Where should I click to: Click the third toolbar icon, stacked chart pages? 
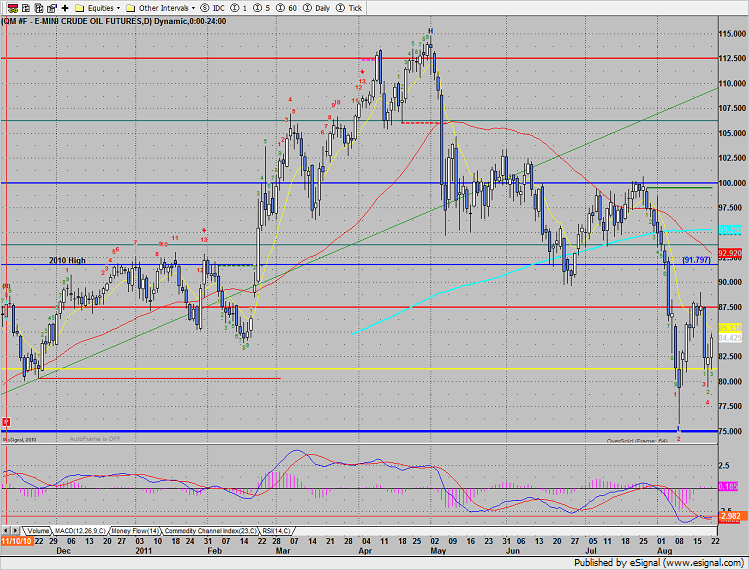[x=39, y=8]
